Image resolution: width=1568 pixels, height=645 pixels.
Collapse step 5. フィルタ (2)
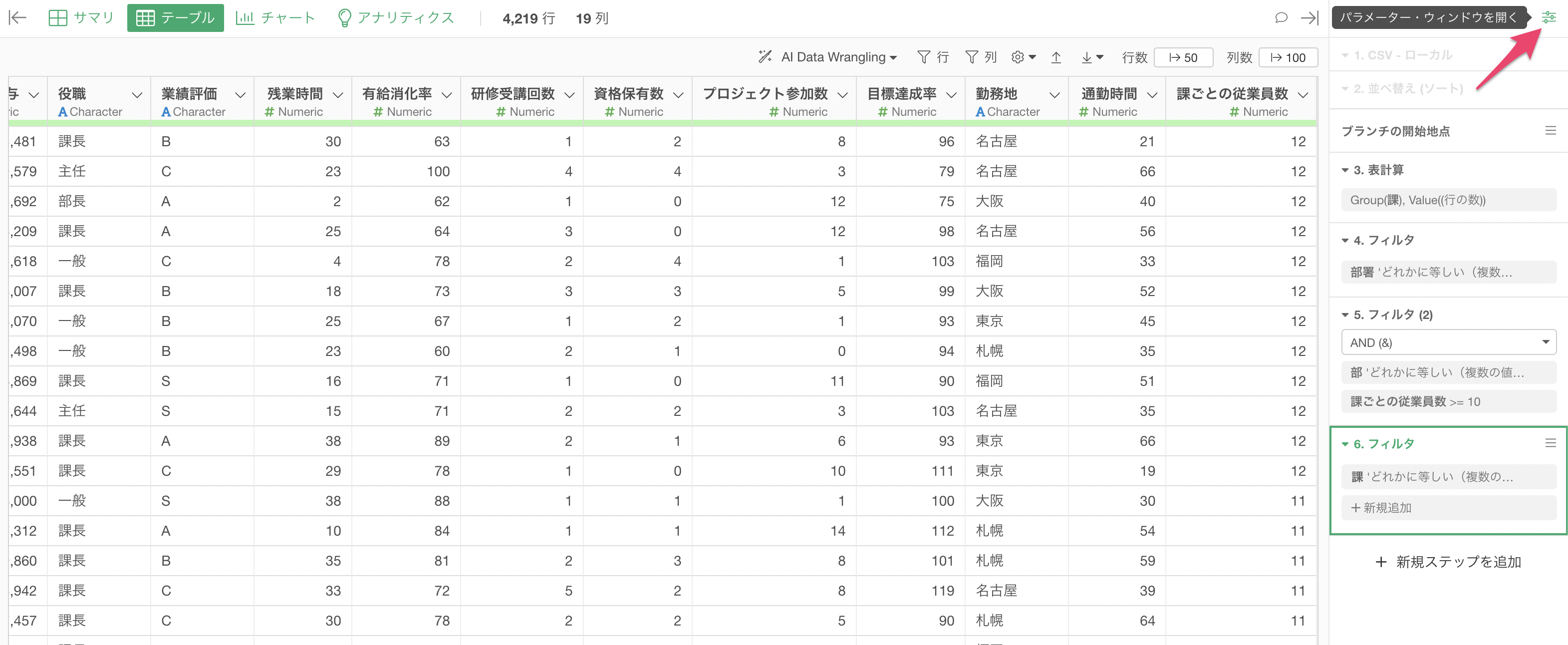pyautogui.click(x=1344, y=315)
